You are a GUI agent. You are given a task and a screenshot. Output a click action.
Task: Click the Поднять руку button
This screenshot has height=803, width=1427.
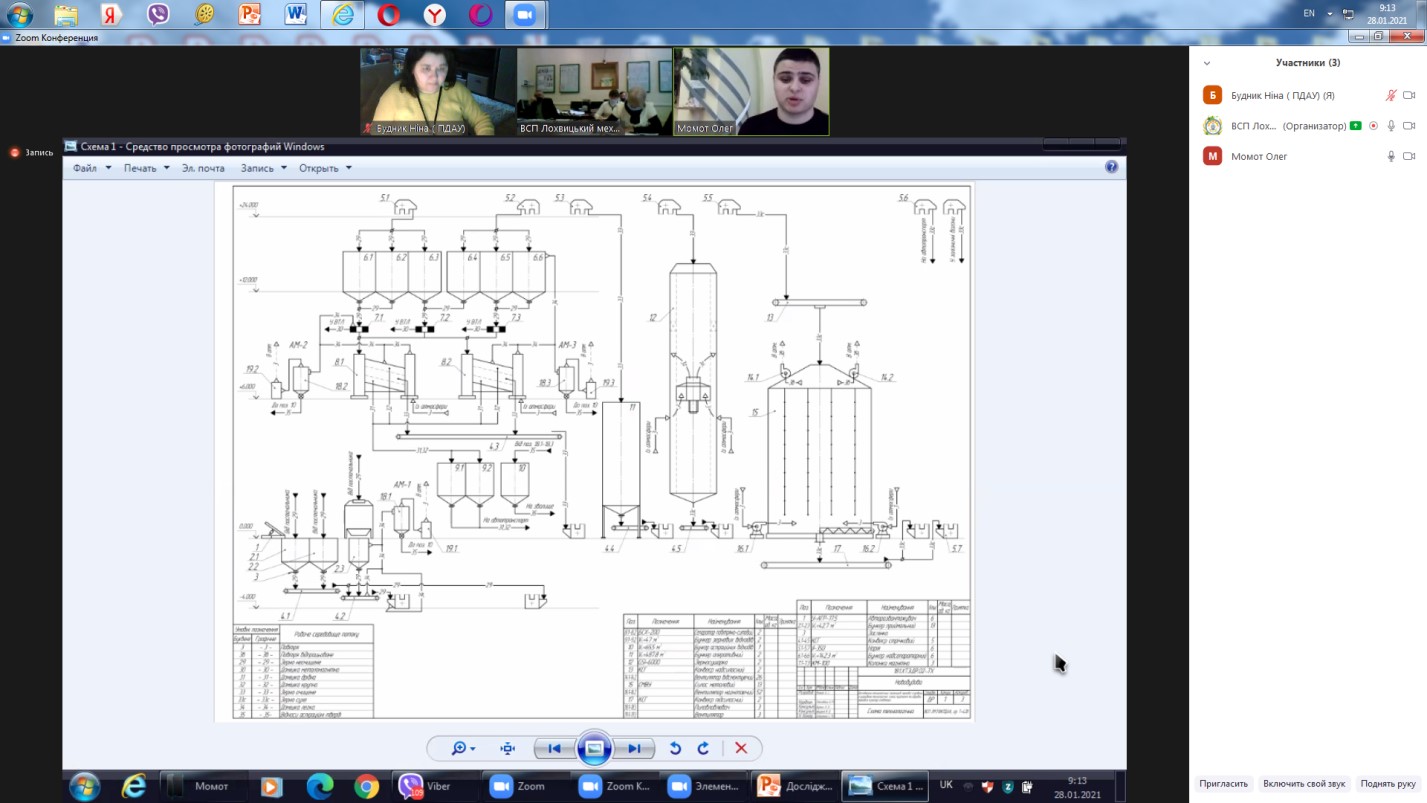(x=1388, y=784)
